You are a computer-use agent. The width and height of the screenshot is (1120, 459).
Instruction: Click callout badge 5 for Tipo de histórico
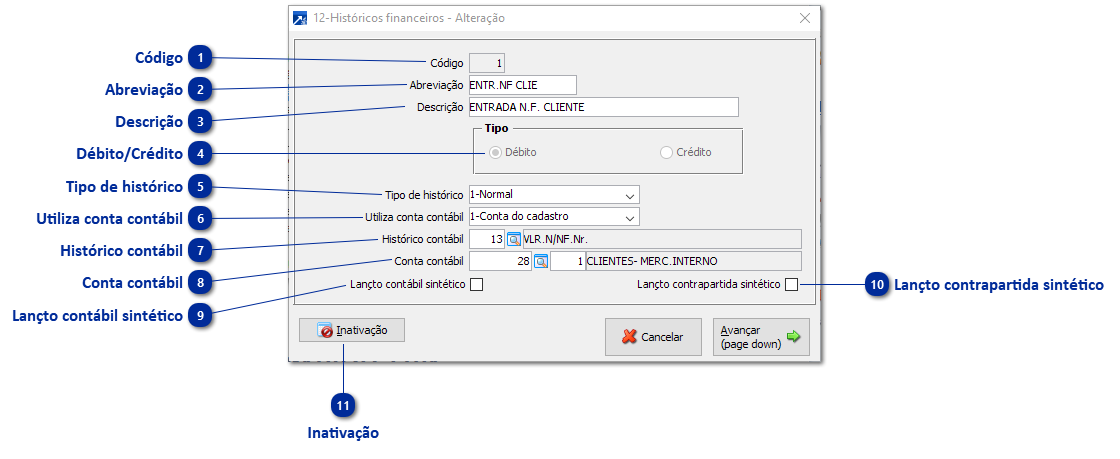tap(201, 187)
